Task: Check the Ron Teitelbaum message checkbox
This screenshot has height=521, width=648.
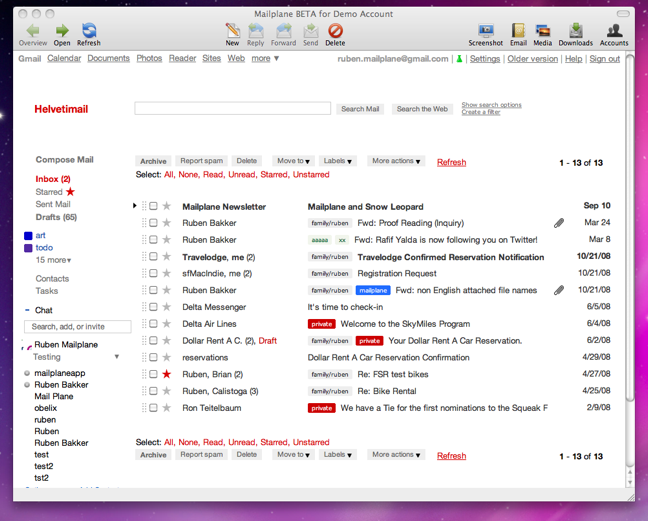Action: pos(153,408)
